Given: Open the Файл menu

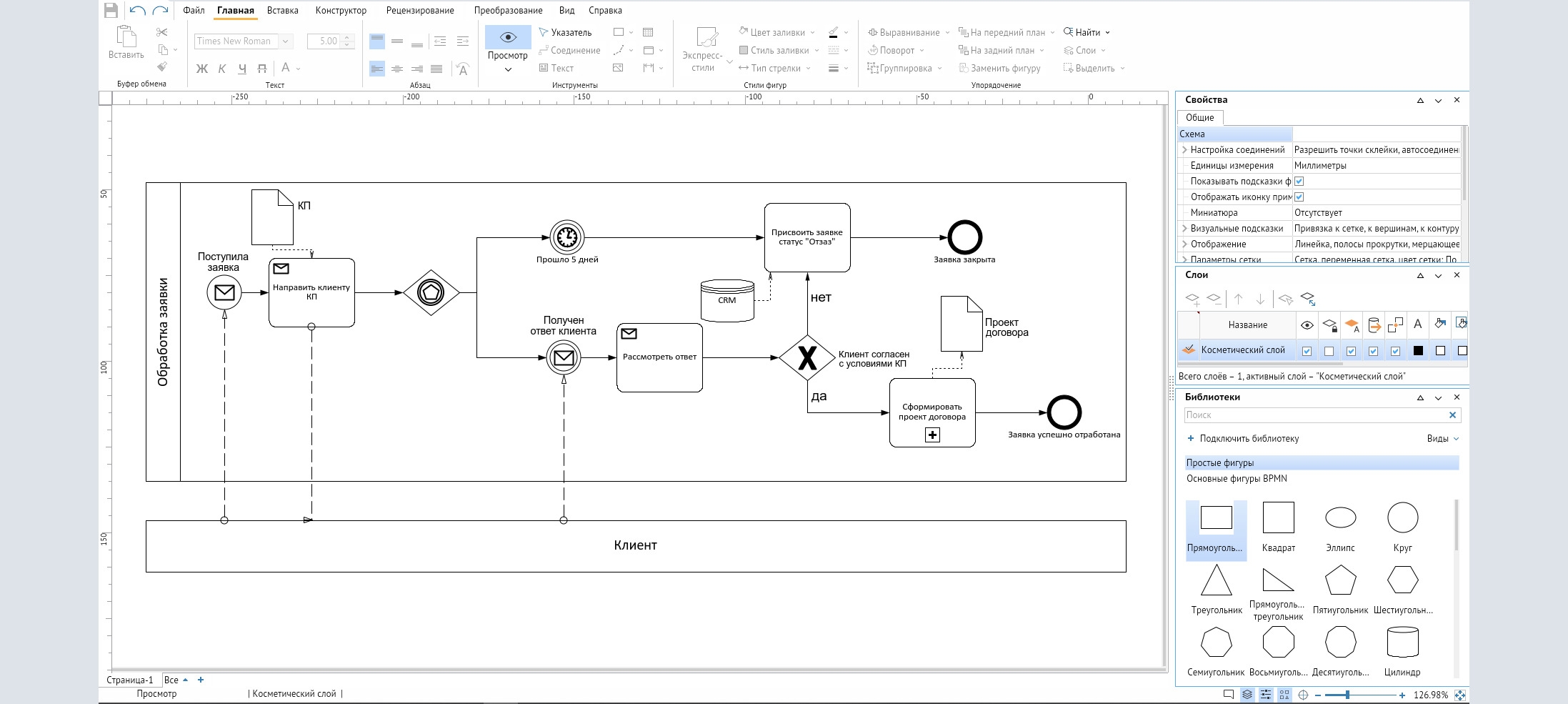Looking at the screenshot, I should [194, 11].
